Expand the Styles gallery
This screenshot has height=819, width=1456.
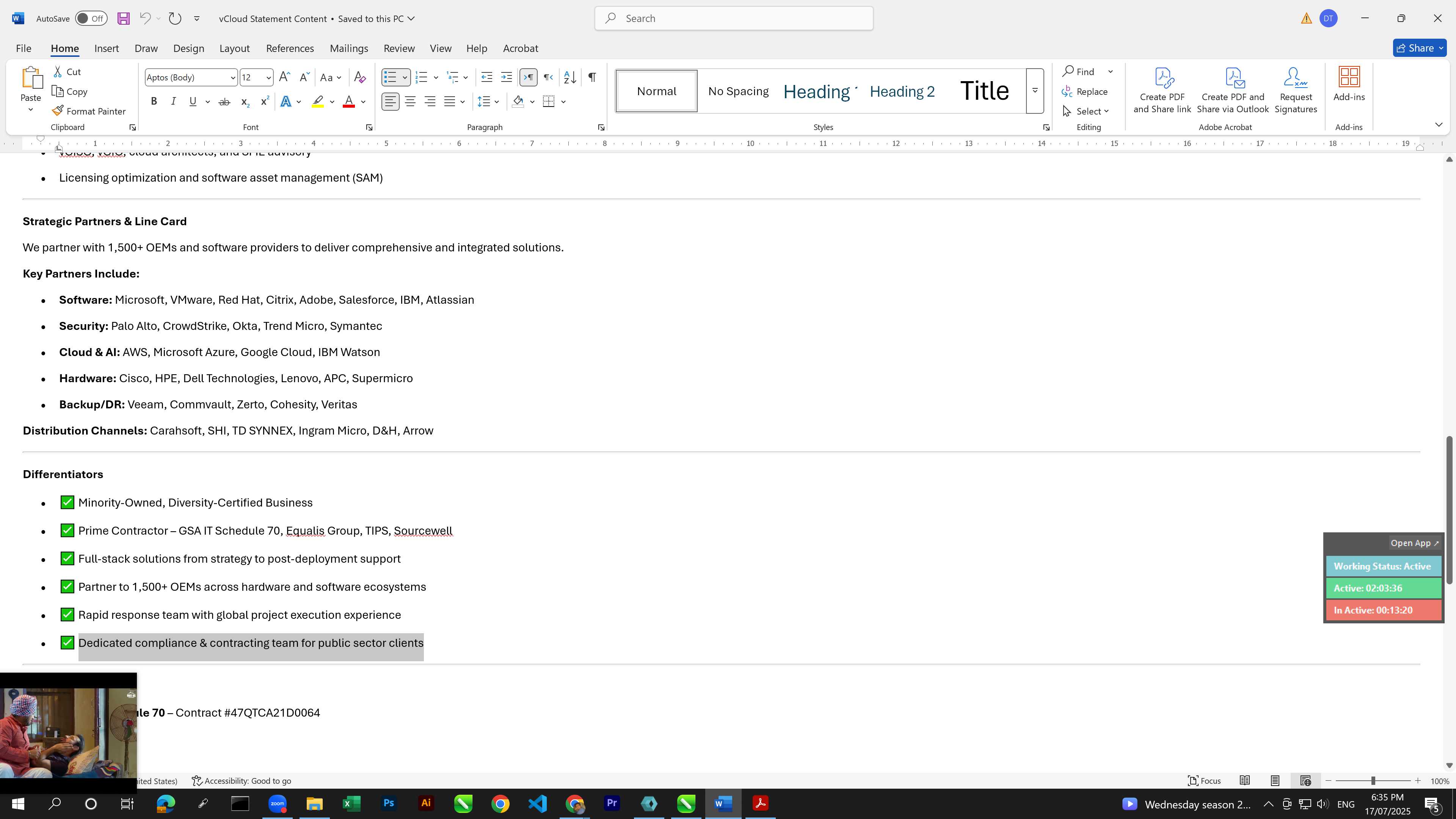tap(1035, 91)
